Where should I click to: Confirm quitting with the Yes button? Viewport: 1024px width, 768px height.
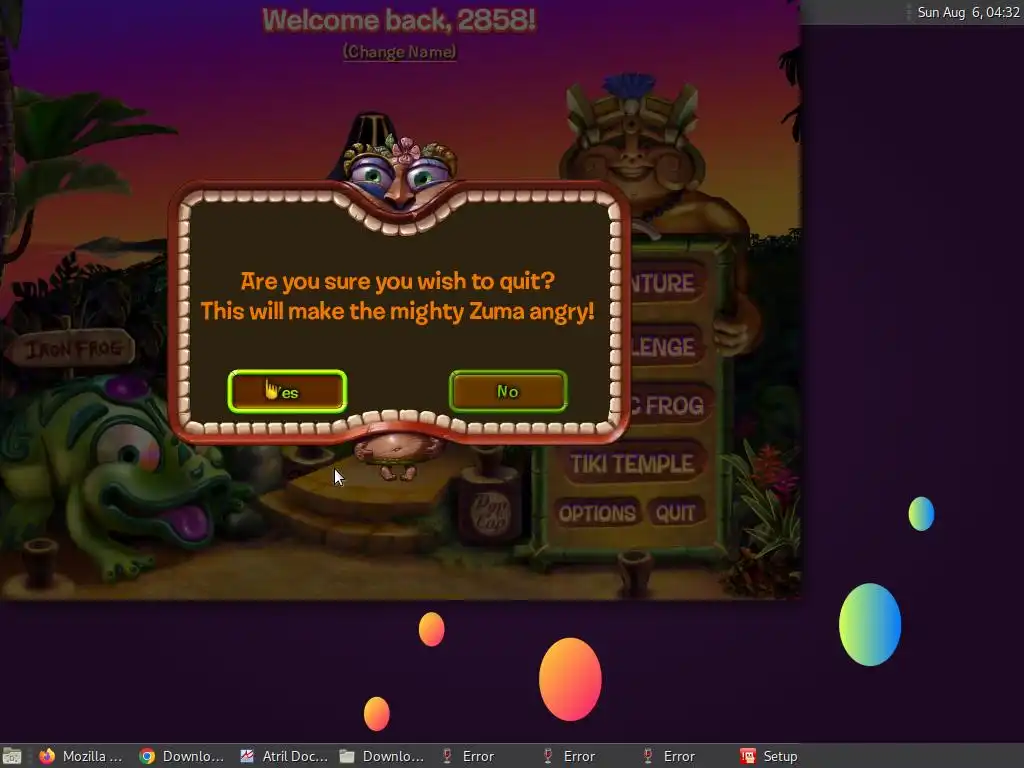pos(287,391)
